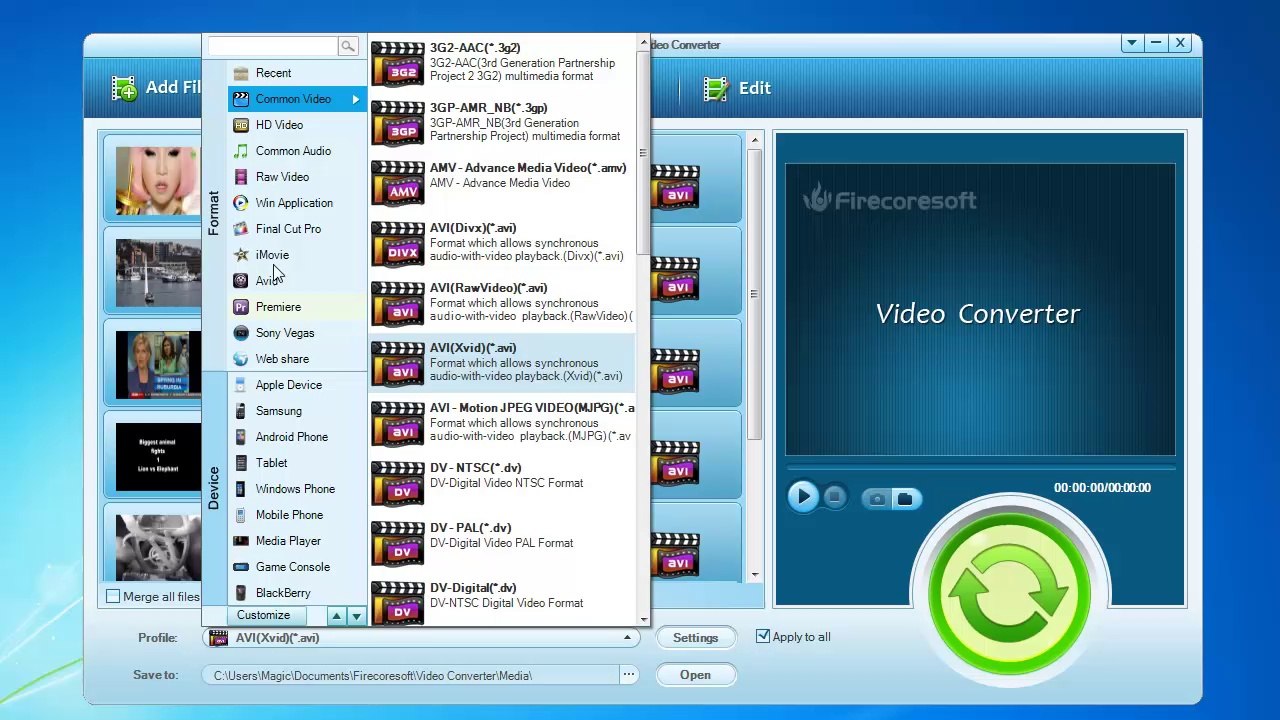Image resolution: width=1280 pixels, height=720 pixels.
Task: Click the HD Video category icon
Action: tap(240, 125)
